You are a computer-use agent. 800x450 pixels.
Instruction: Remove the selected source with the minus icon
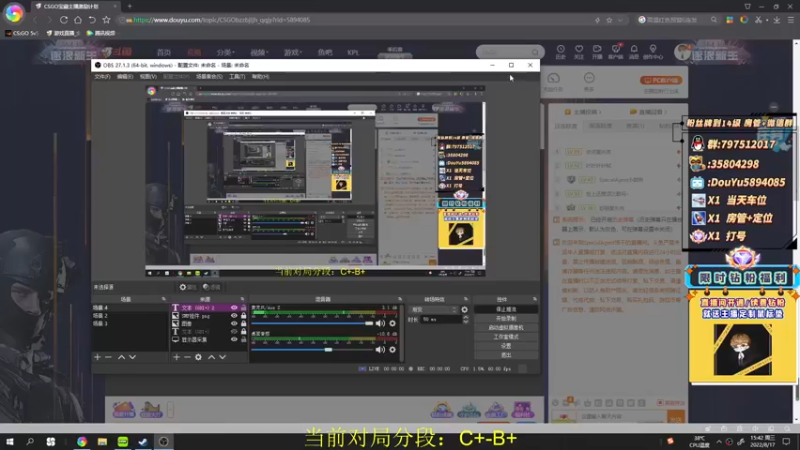187,357
